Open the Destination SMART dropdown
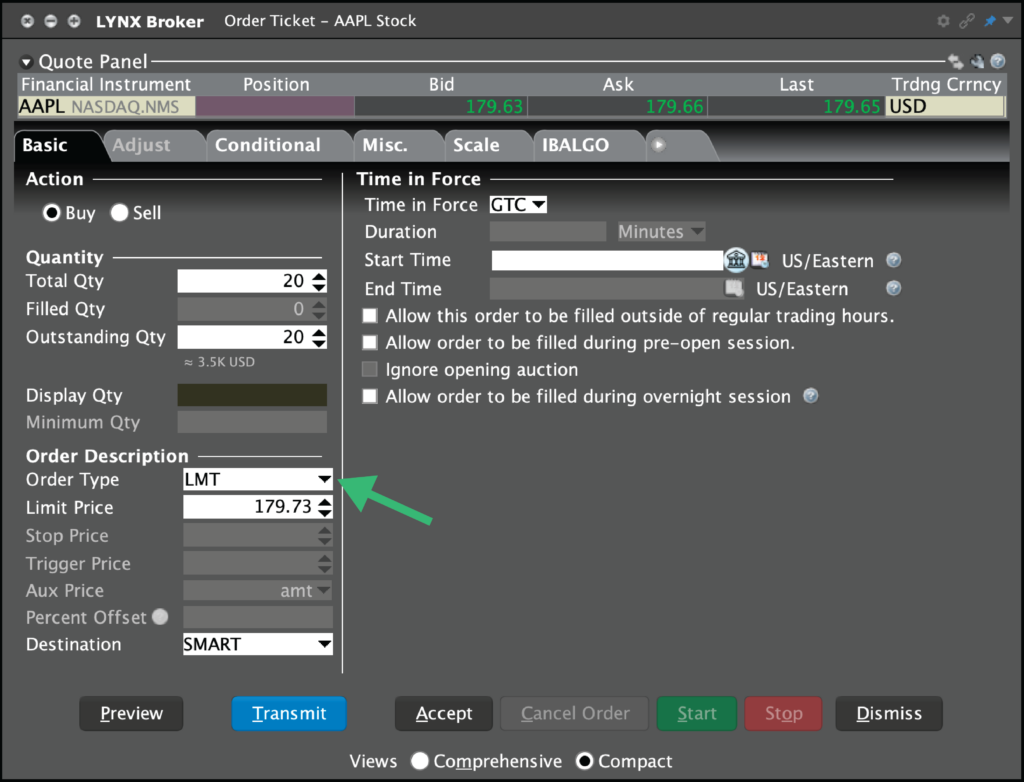The image size is (1024, 782). pos(258,644)
